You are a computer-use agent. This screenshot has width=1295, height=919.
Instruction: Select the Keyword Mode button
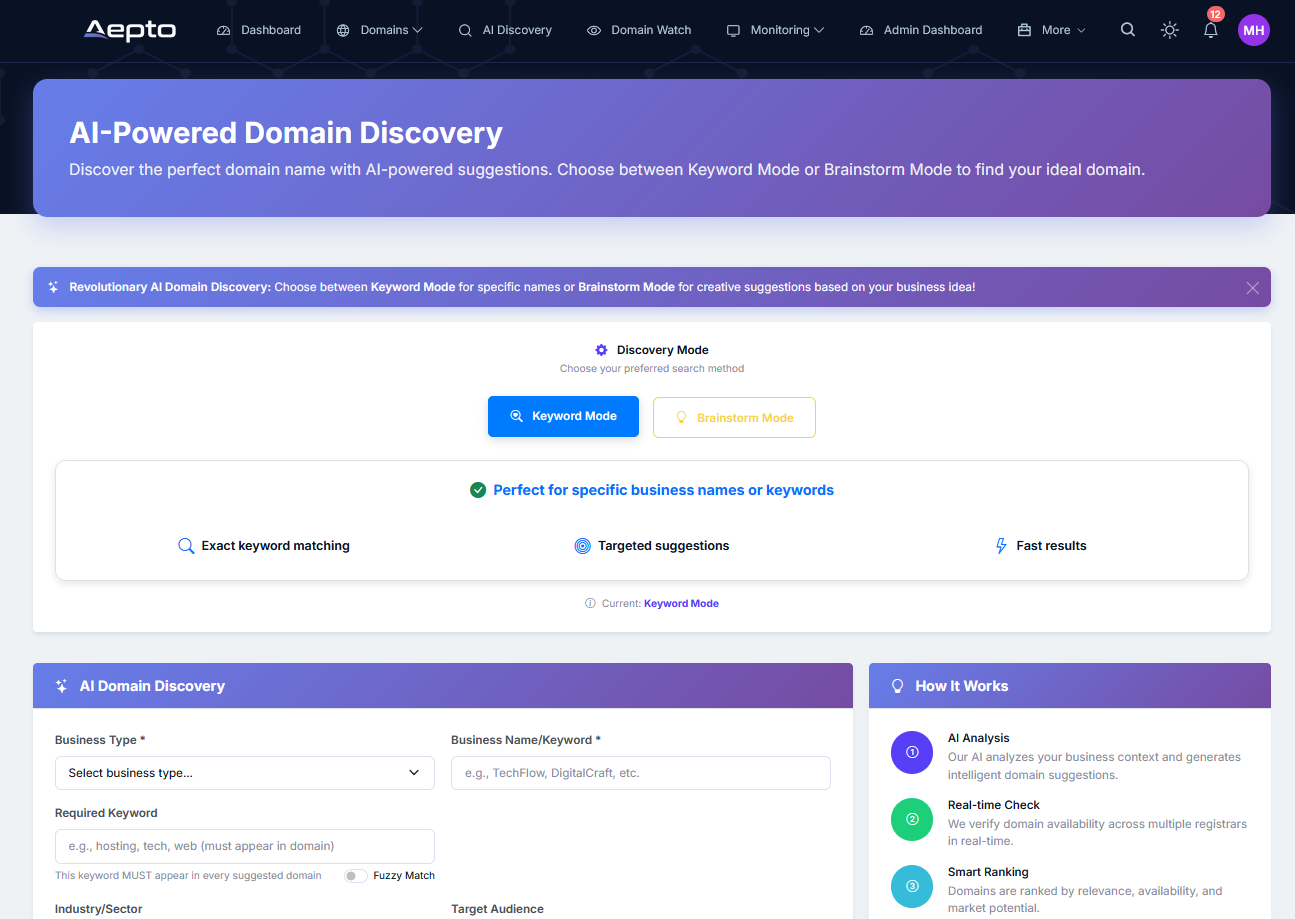click(x=563, y=416)
